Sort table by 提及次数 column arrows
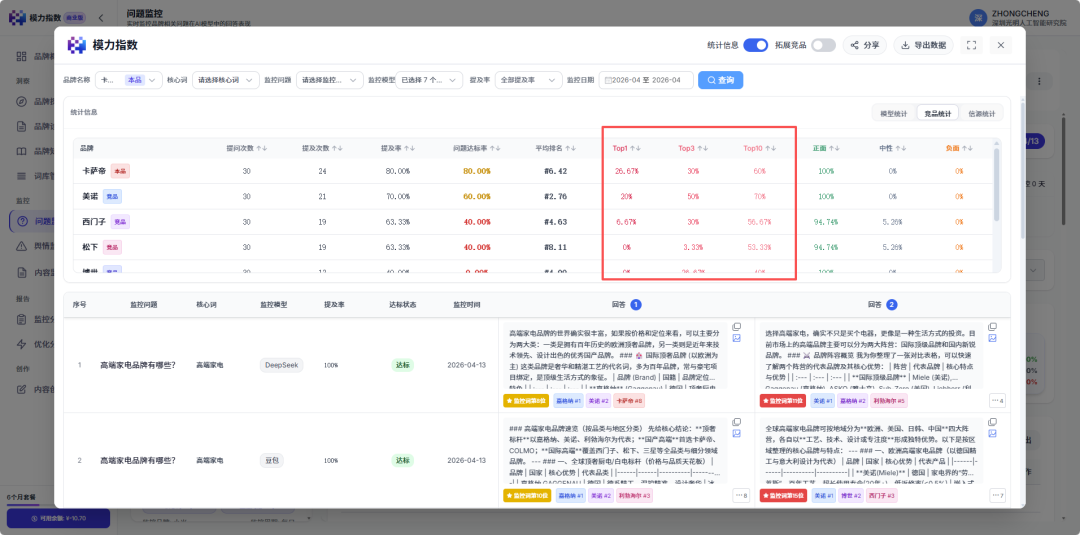The height and width of the screenshot is (535, 1080). [339, 148]
